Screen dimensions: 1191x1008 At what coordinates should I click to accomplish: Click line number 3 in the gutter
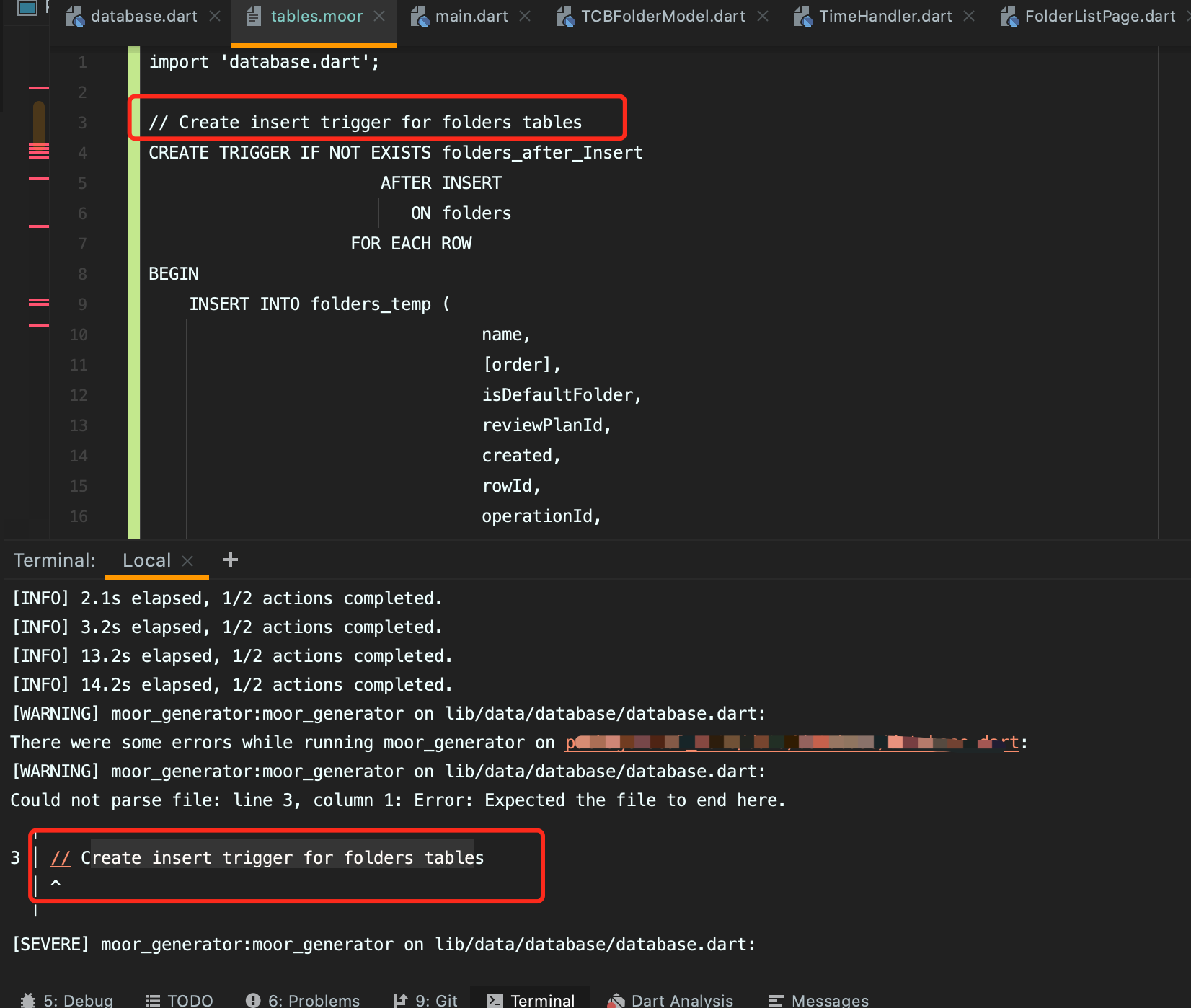pos(81,123)
